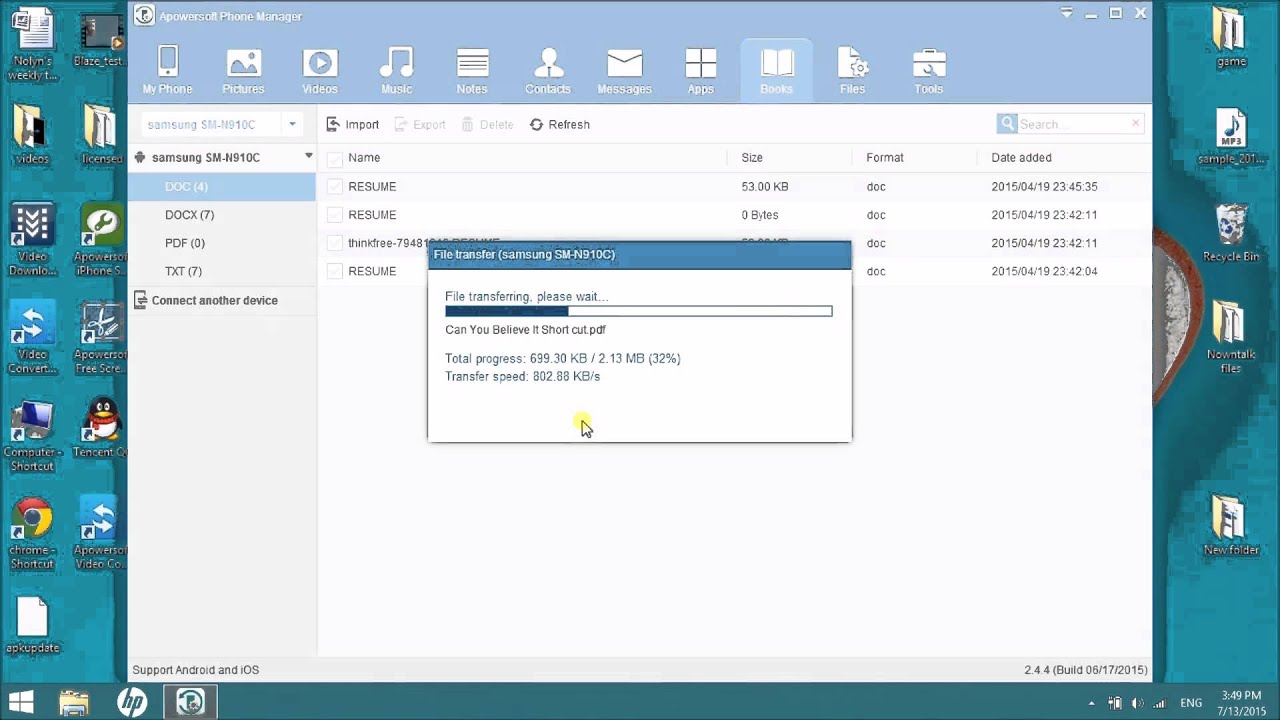Check the first RESUME row checkbox

click(335, 187)
